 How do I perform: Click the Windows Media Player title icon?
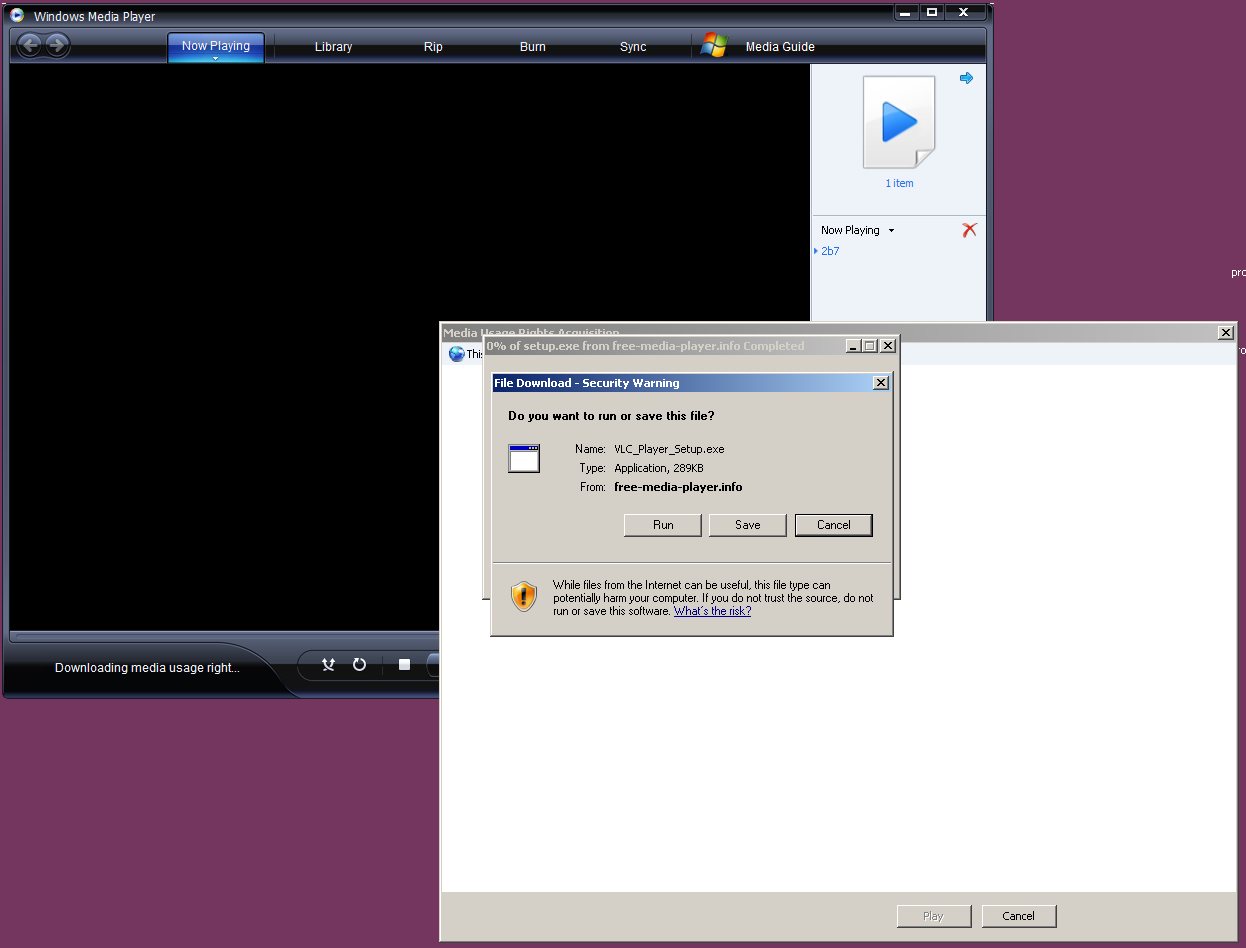pyautogui.click(x=17, y=15)
